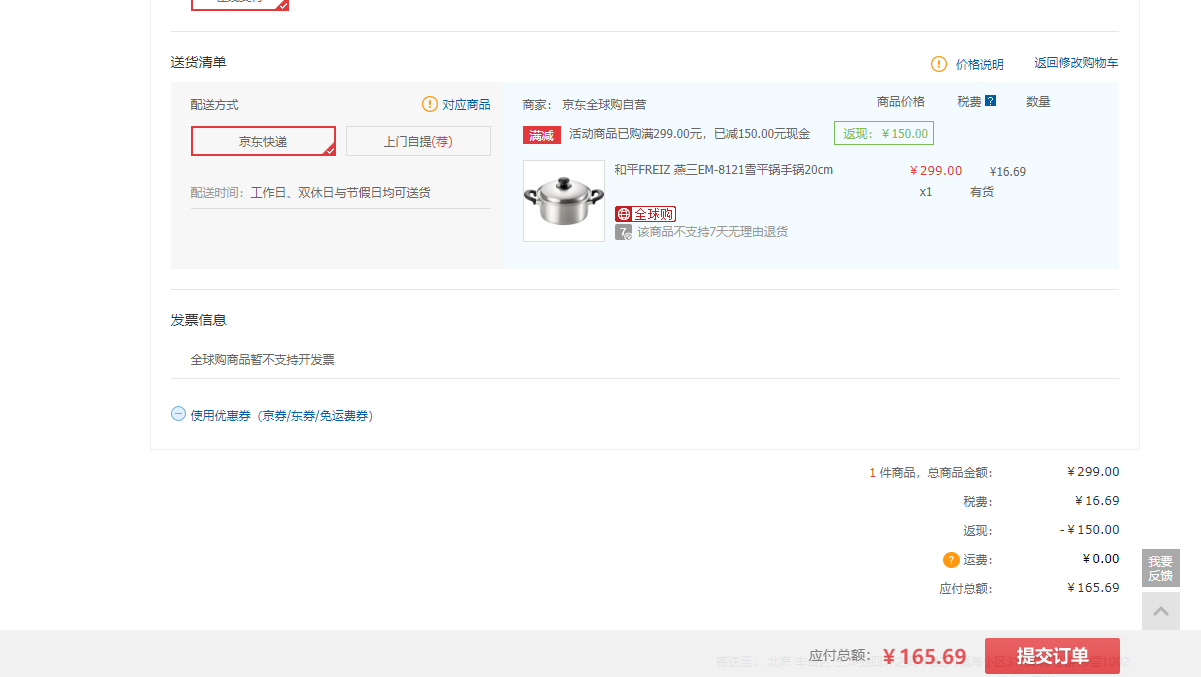Screen dimensions: 1201x677
Task: Click the blue question mark next to 税费 header
Action: [990, 101]
